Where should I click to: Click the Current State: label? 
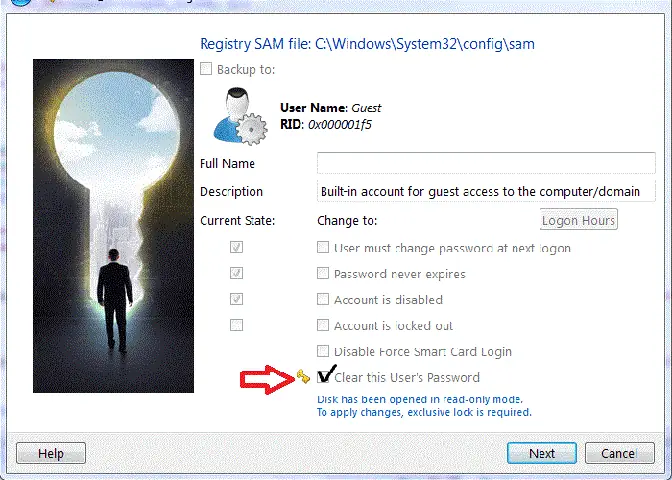237,221
